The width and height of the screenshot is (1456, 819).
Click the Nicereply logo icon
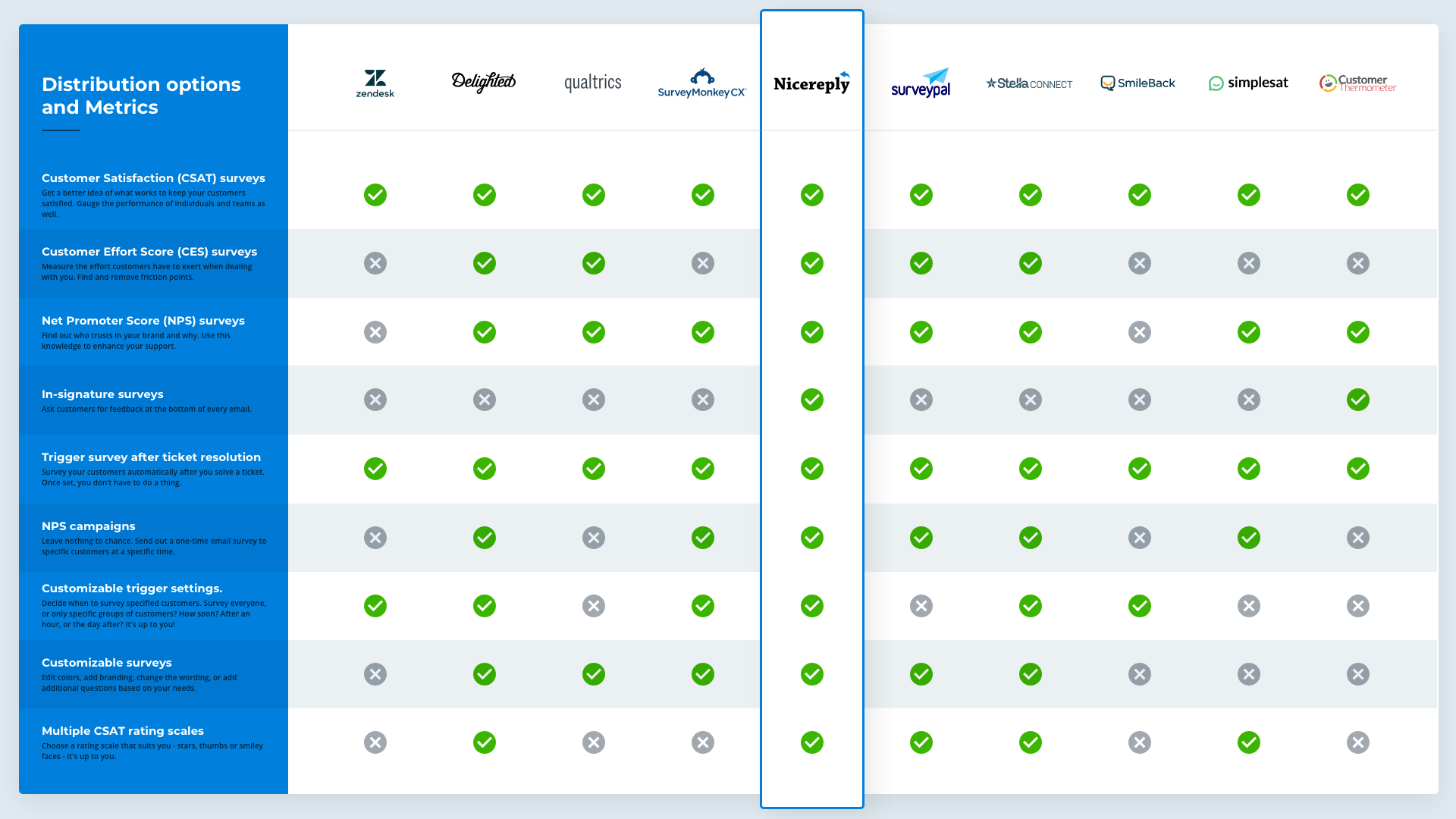tap(812, 83)
